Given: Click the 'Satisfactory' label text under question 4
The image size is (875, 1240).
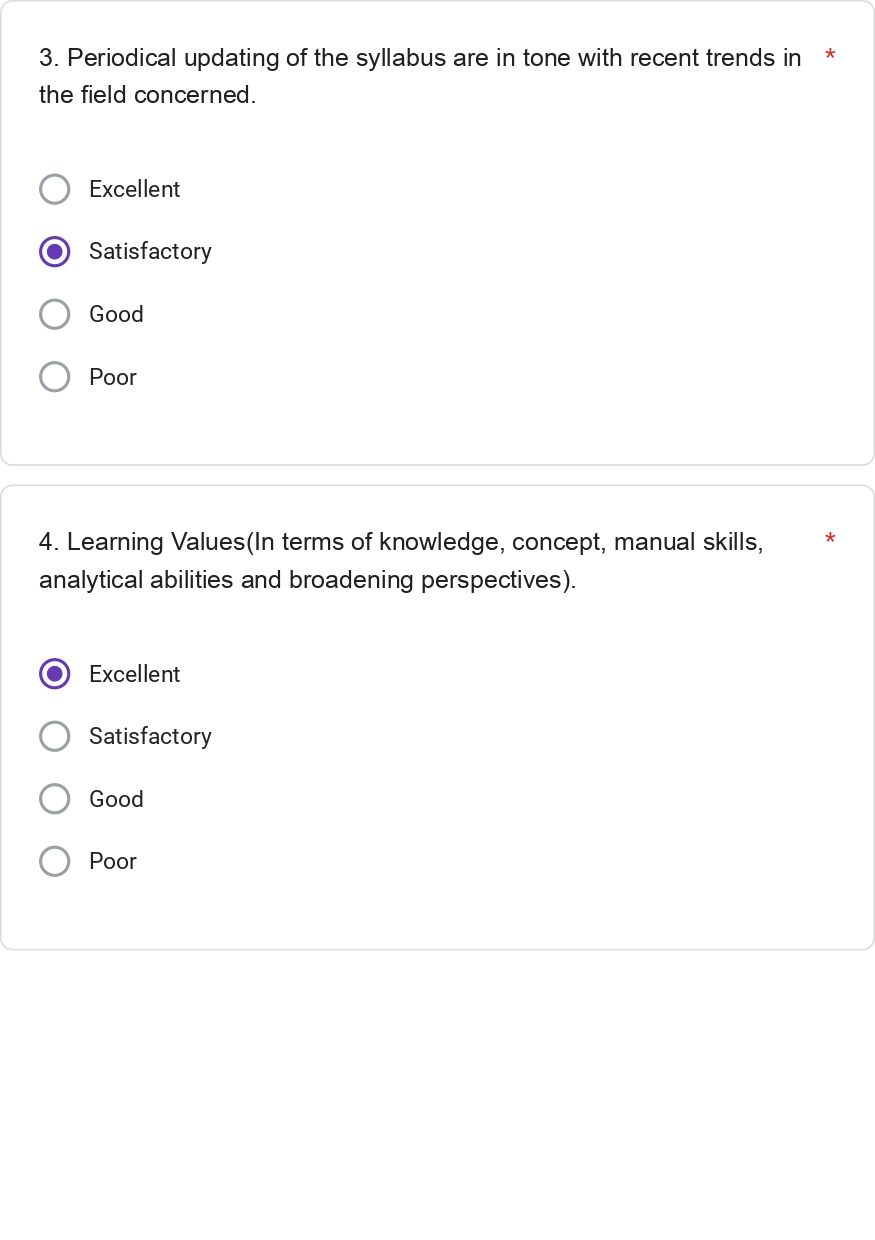Looking at the screenshot, I should click(150, 736).
